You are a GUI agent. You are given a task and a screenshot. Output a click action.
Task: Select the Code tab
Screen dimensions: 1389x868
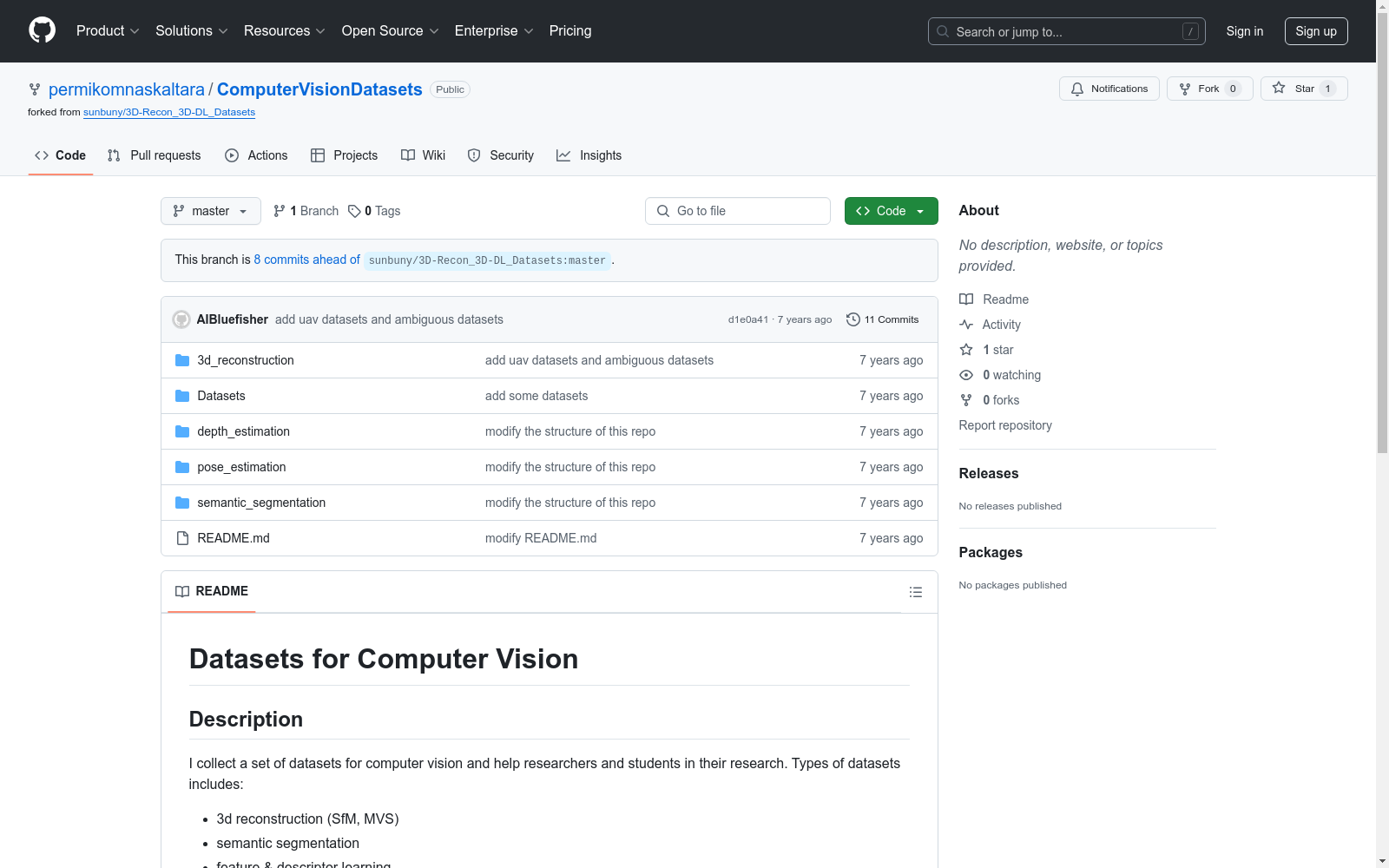[61, 155]
